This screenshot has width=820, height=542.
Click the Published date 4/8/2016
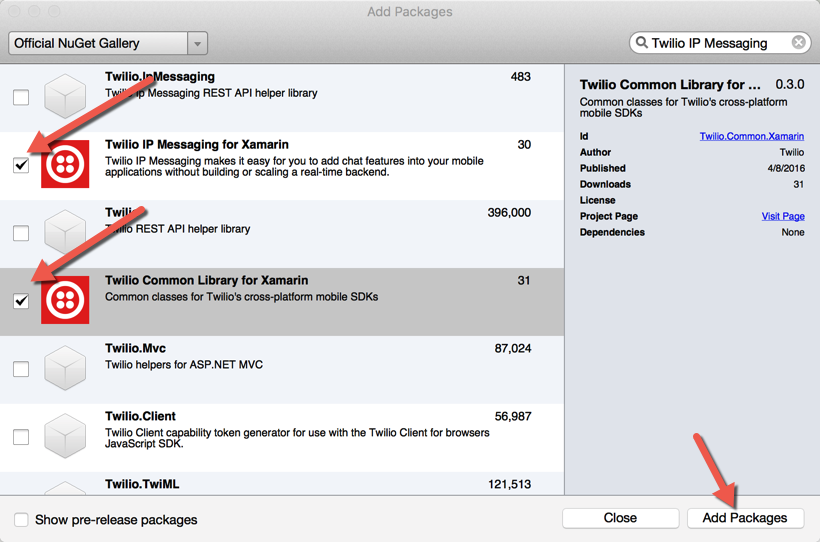786,168
